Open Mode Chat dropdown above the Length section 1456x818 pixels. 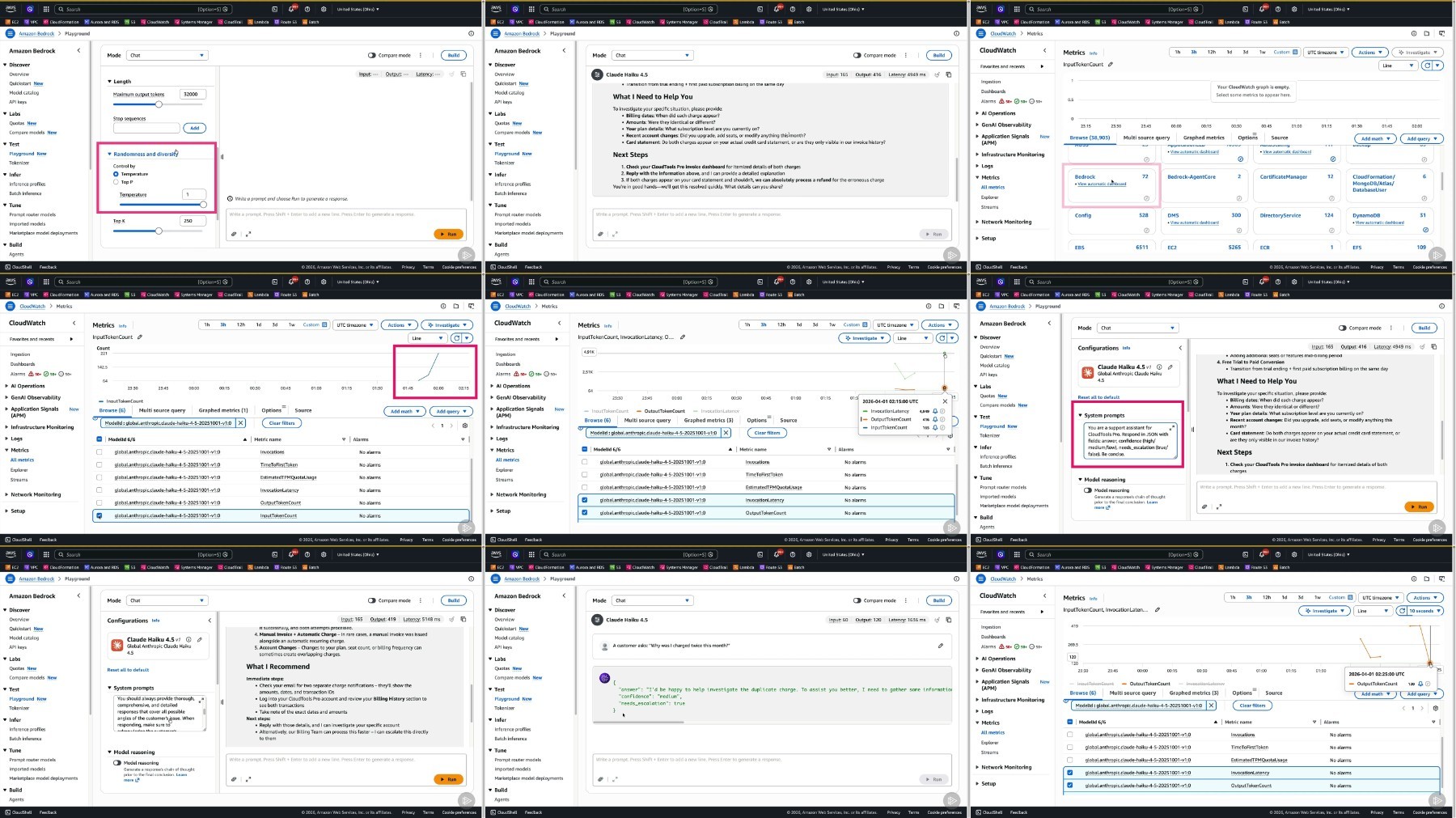pyautogui.click(x=167, y=55)
